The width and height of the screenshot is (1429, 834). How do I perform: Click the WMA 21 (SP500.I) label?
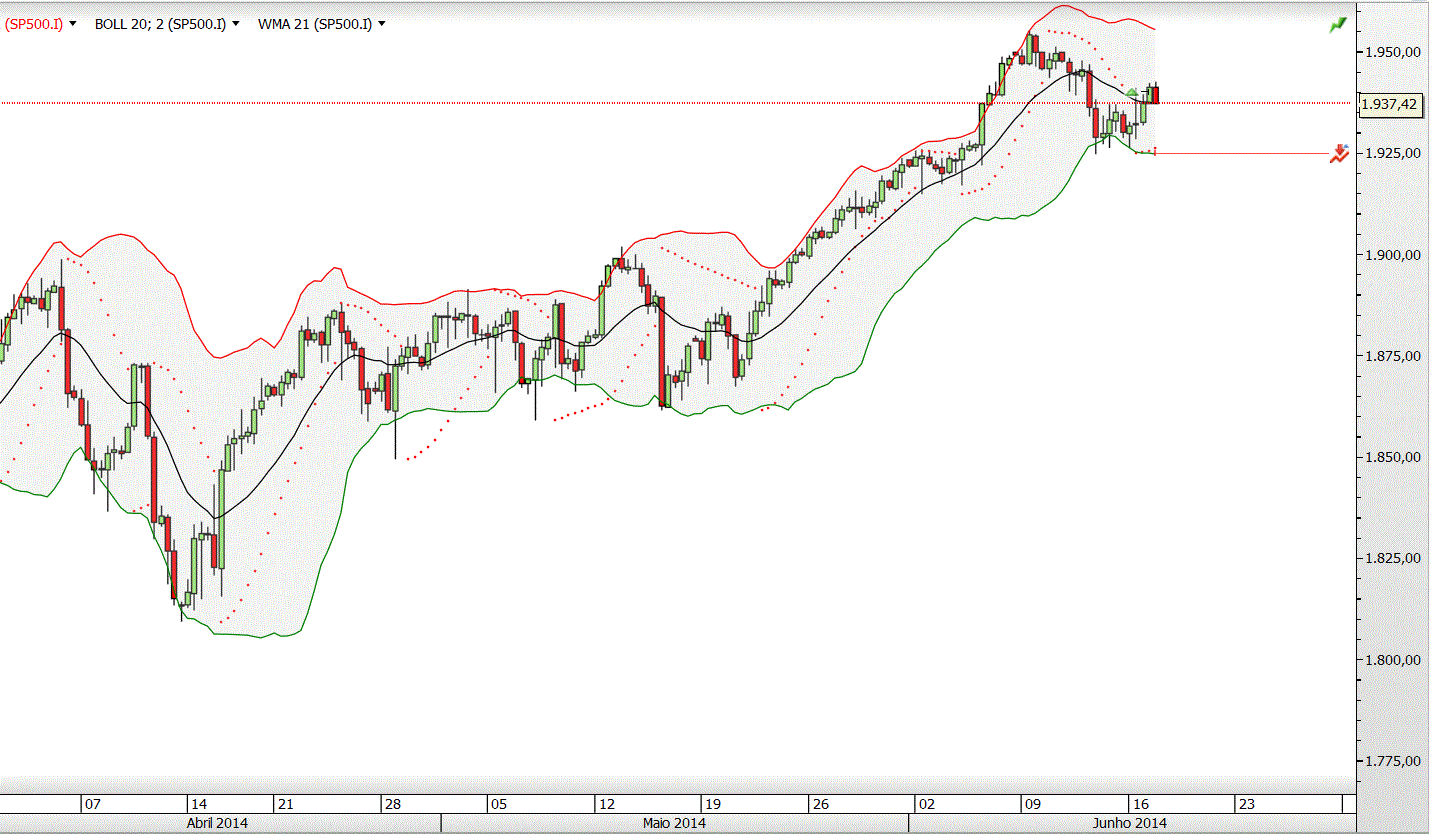(315, 24)
